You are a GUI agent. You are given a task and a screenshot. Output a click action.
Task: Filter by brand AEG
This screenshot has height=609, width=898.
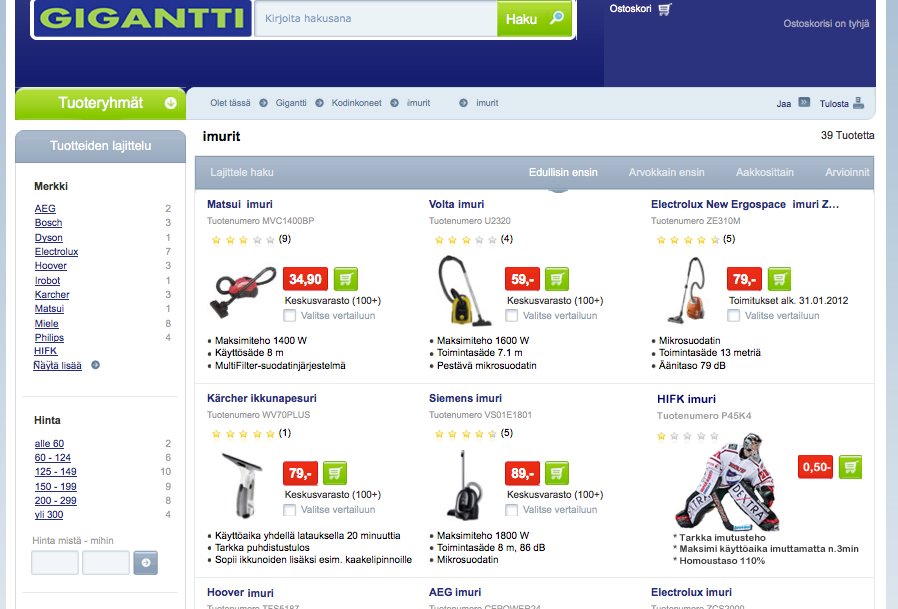coord(45,209)
